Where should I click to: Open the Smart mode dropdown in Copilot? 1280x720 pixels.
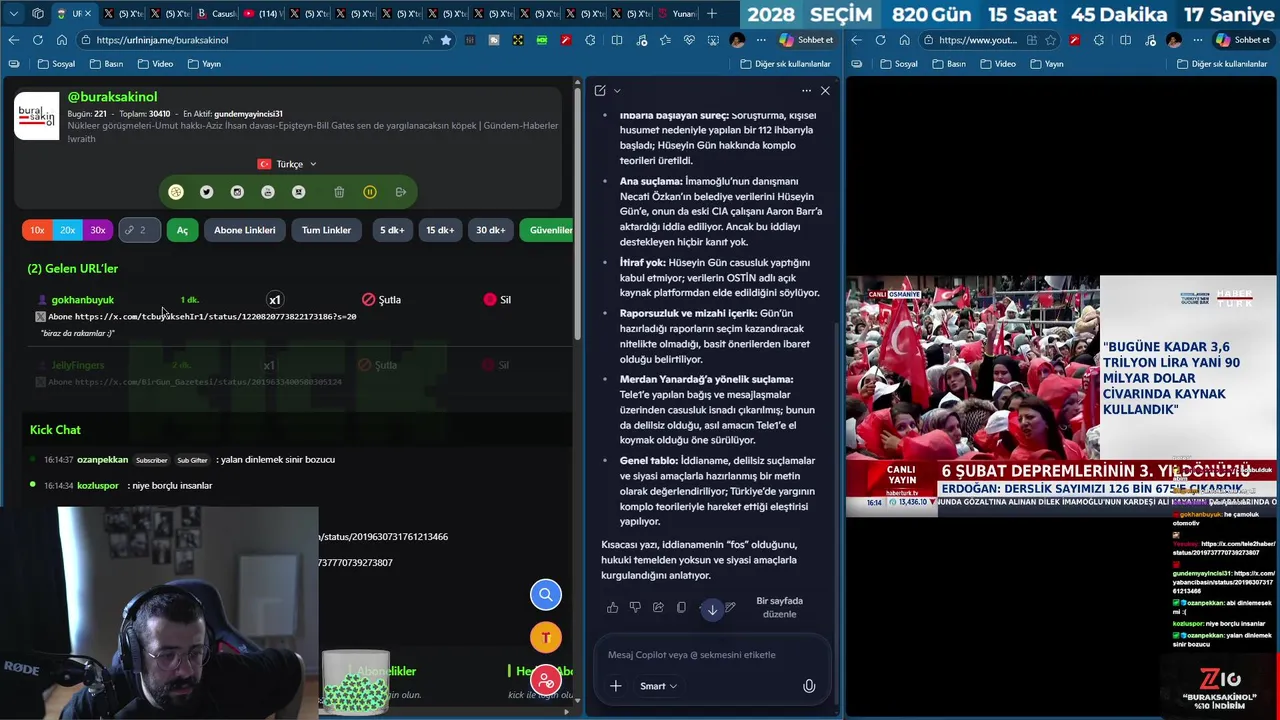tap(658, 686)
